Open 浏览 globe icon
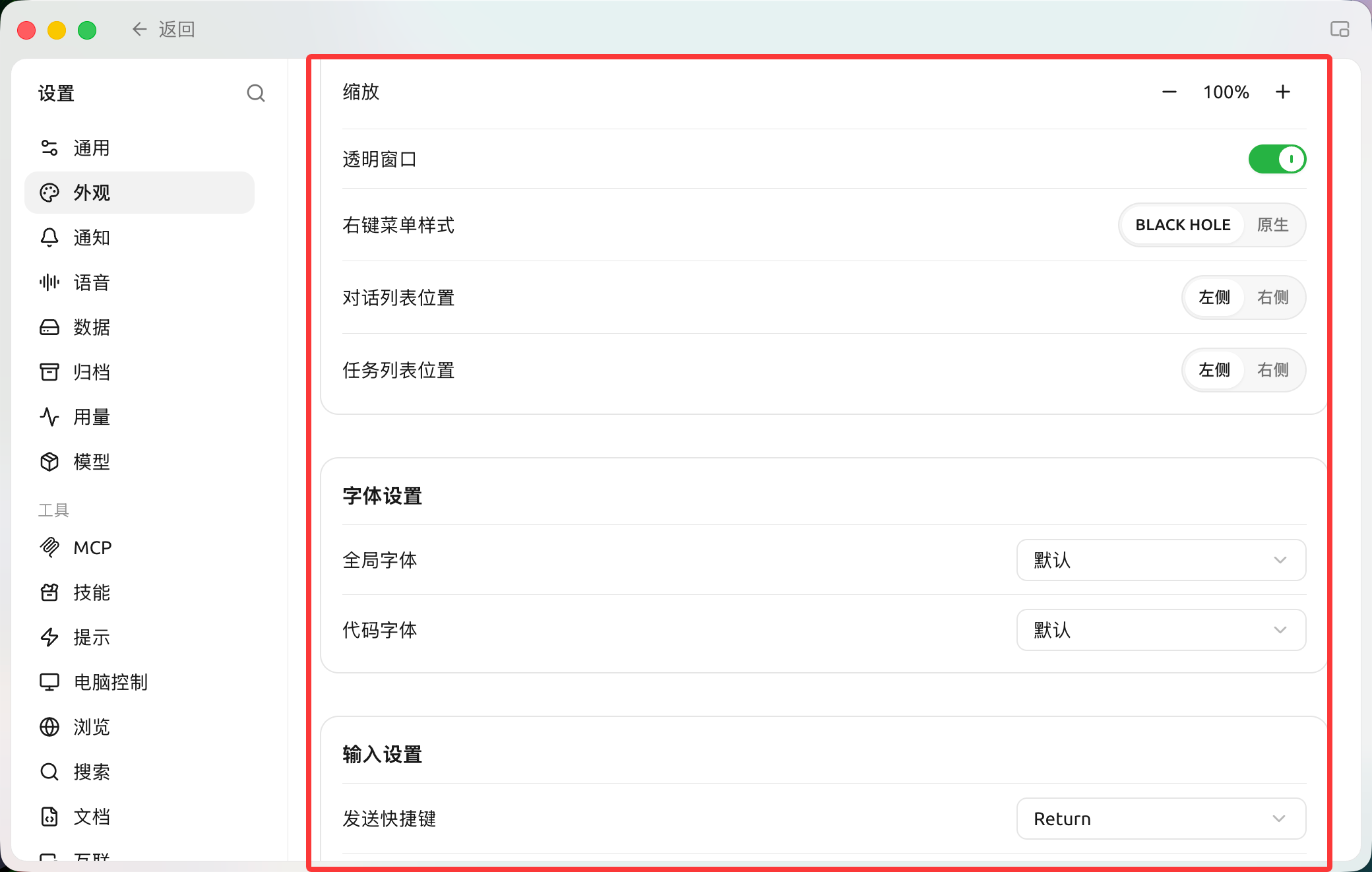This screenshot has width=1372, height=872. pos(49,727)
